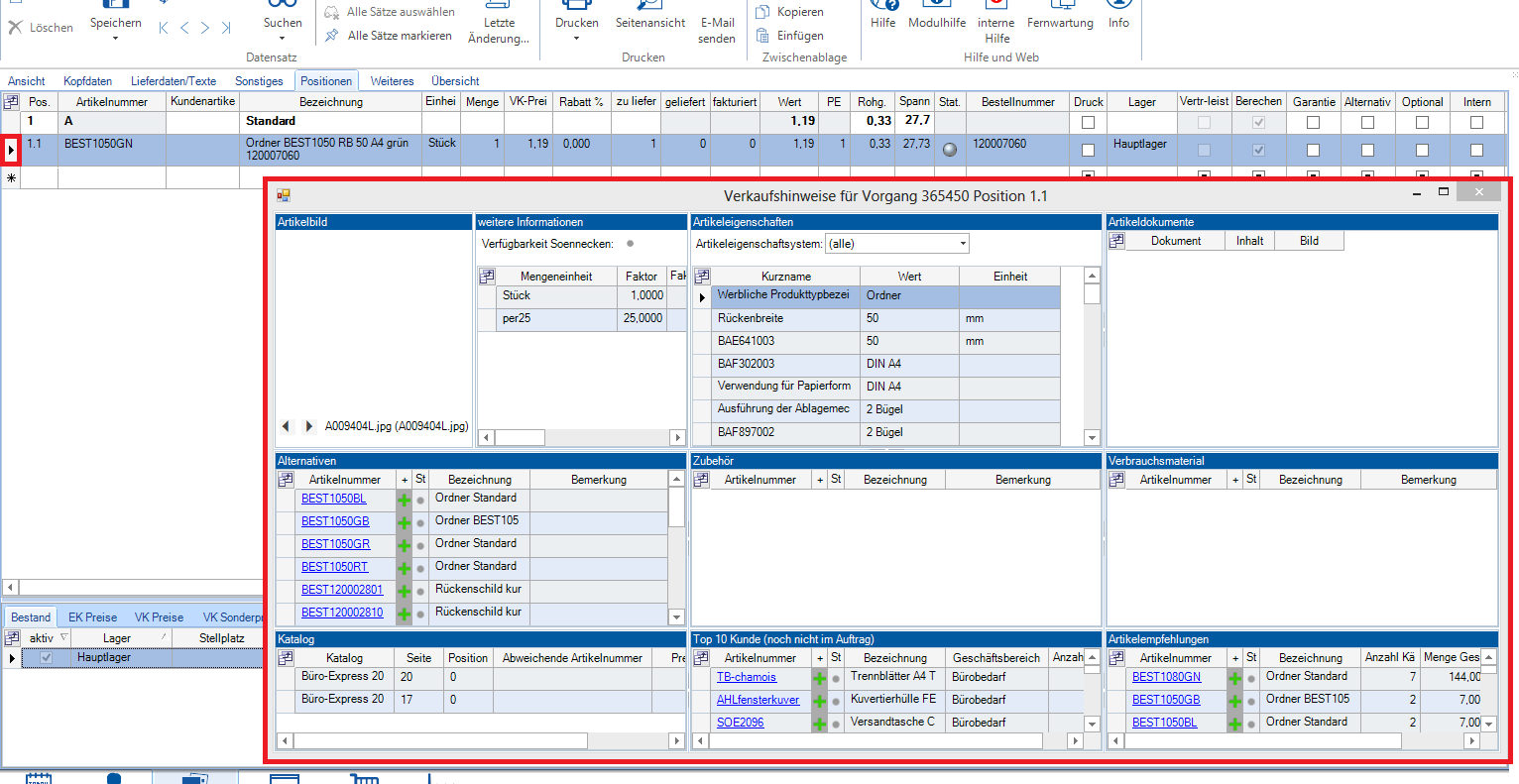Enable Optional checkbox in Standard row

(x=1422, y=122)
